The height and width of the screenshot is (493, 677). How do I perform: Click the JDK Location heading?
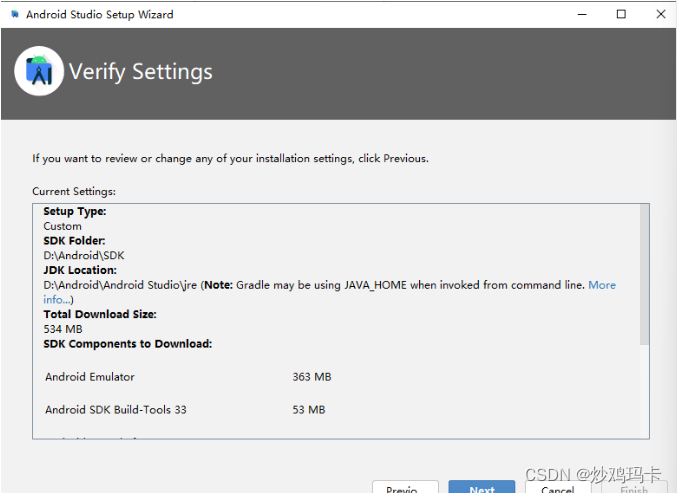tap(80, 270)
